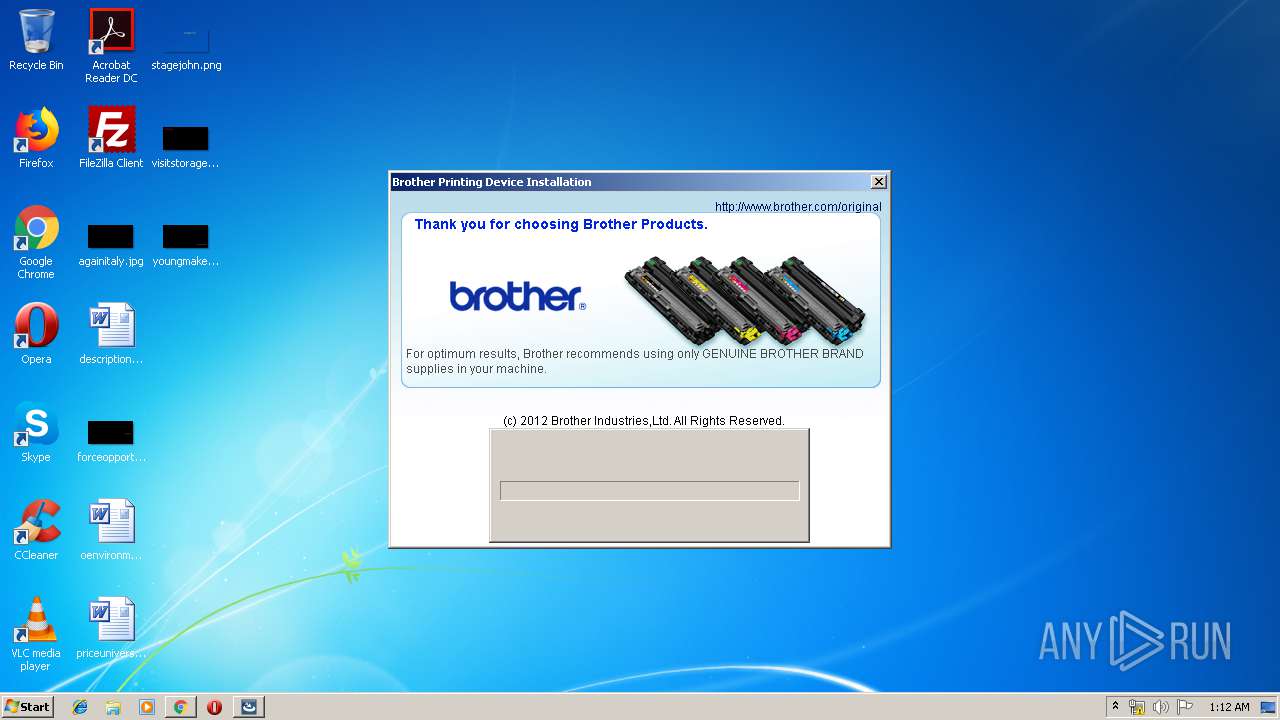Open Internet Explorer from taskbar

pyautogui.click(x=80, y=707)
